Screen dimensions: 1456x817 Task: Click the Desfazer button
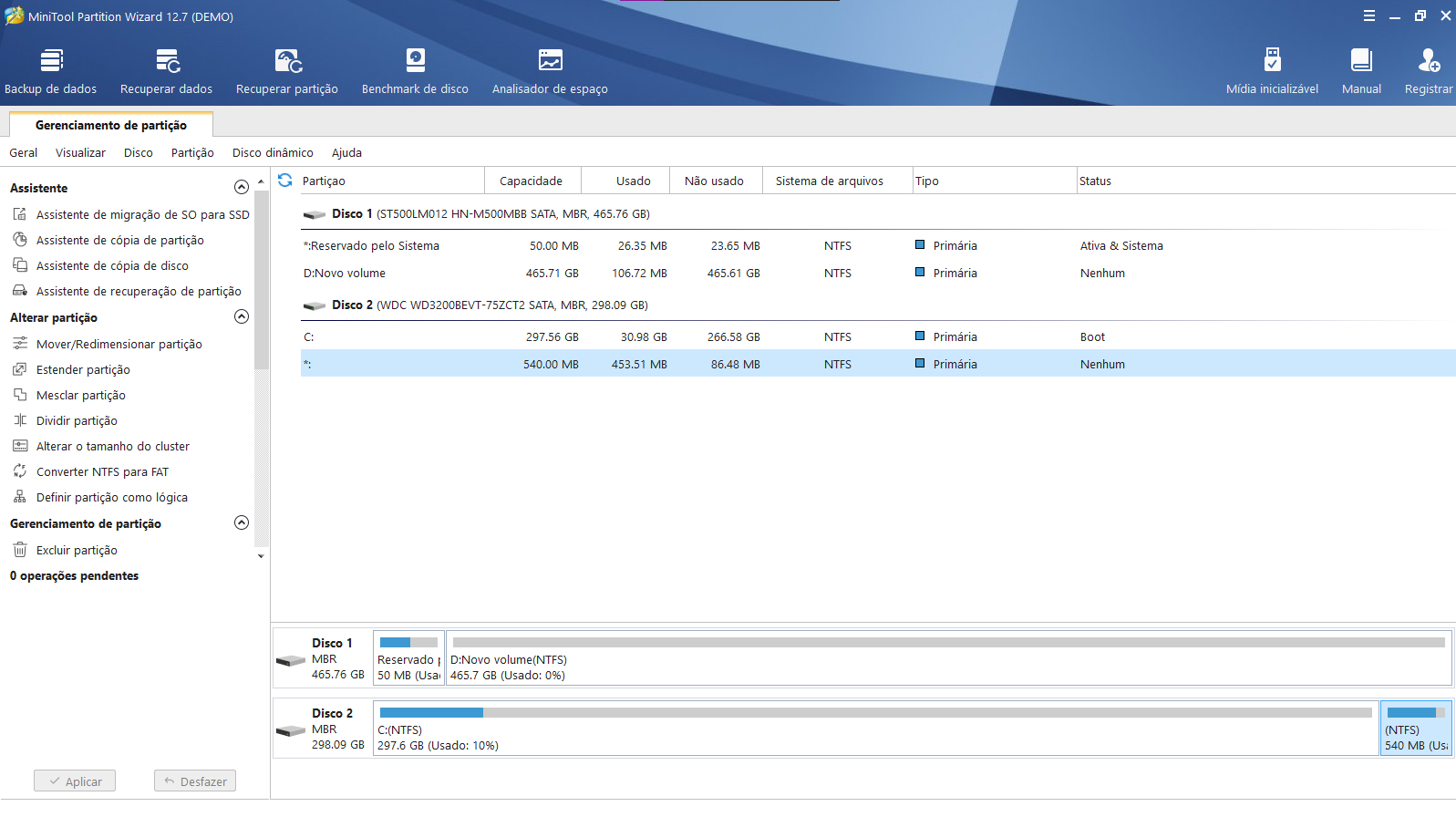(x=195, y=781)
